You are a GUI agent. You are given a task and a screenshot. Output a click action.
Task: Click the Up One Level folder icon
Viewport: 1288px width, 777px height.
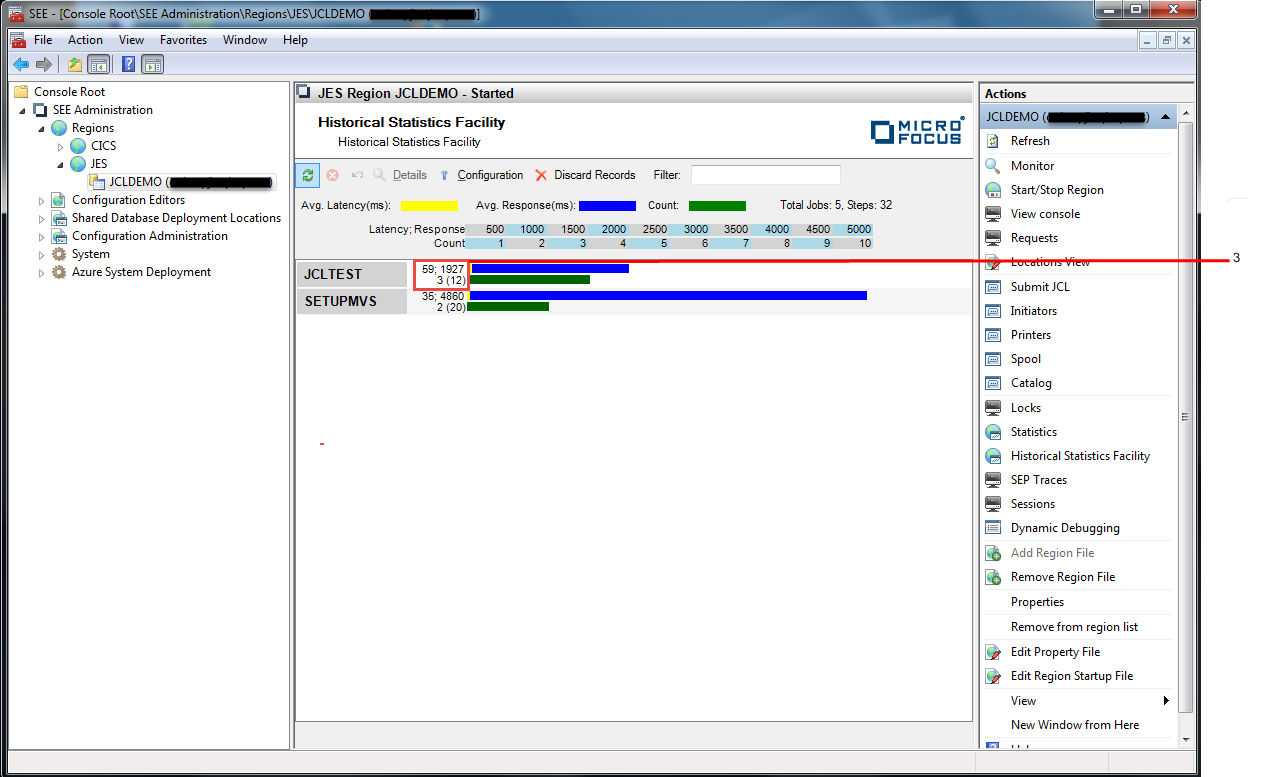(75, 65)
